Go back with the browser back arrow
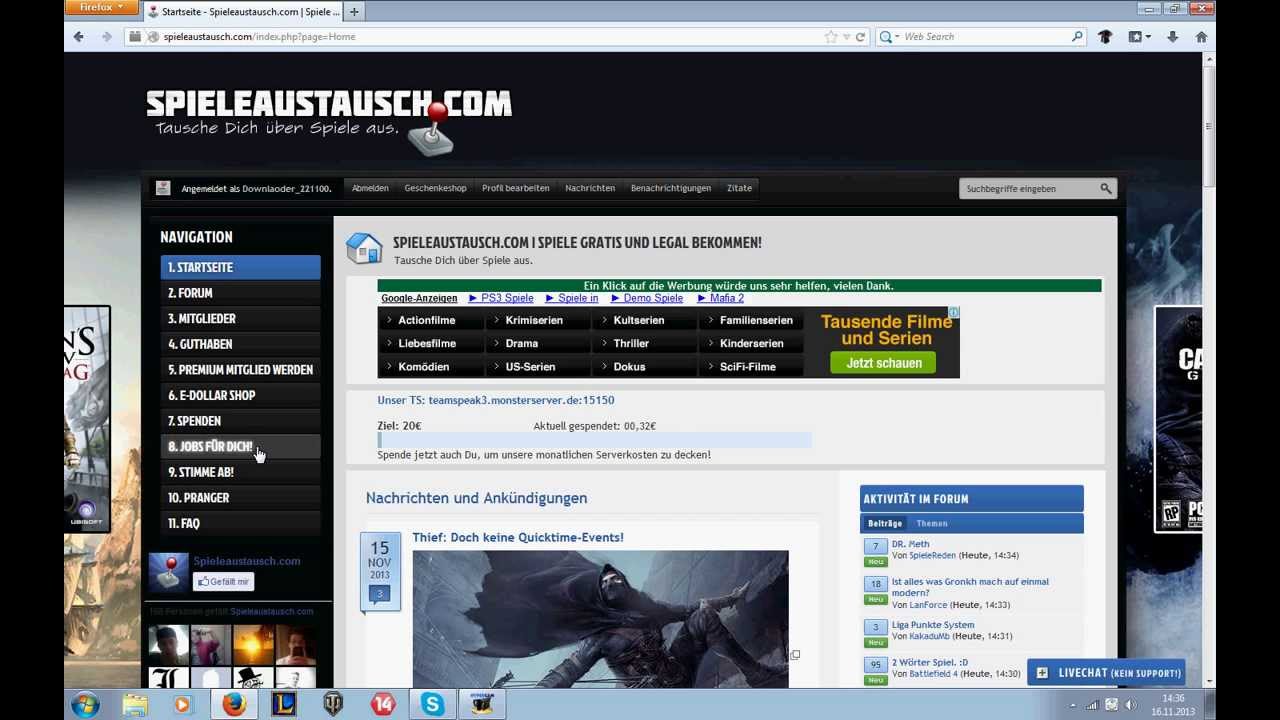Viewport: 1280px width, 720px height. tap(78, 37)
